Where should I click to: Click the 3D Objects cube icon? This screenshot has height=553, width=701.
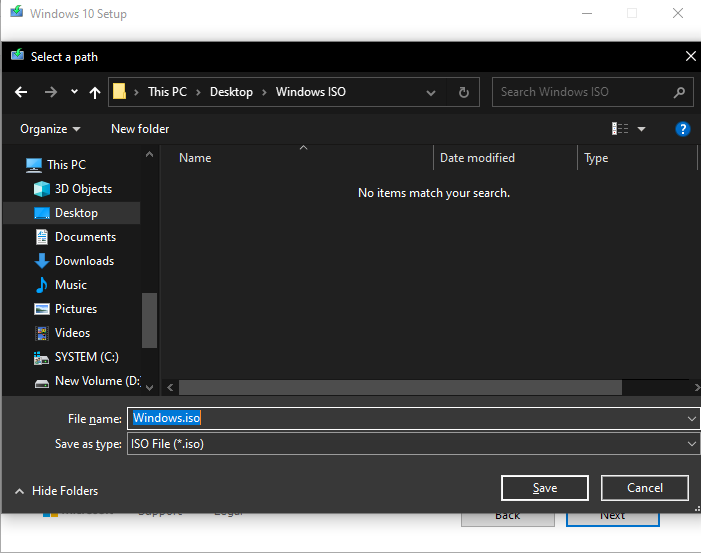[42, 189]
